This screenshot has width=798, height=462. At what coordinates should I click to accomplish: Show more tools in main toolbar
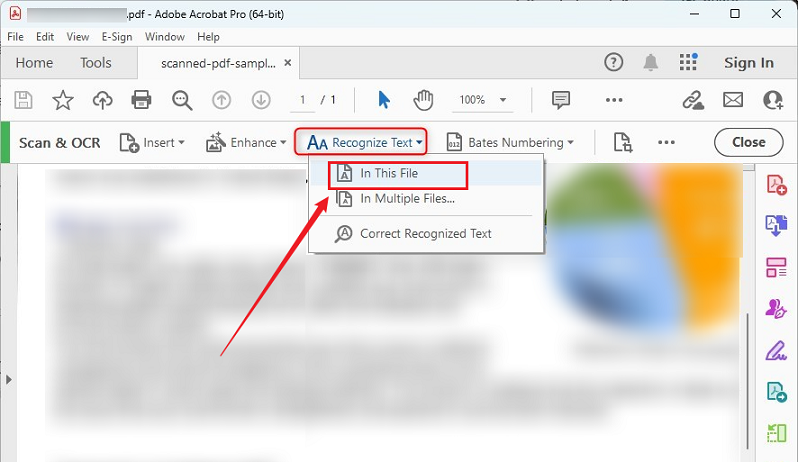click(614, 100)
